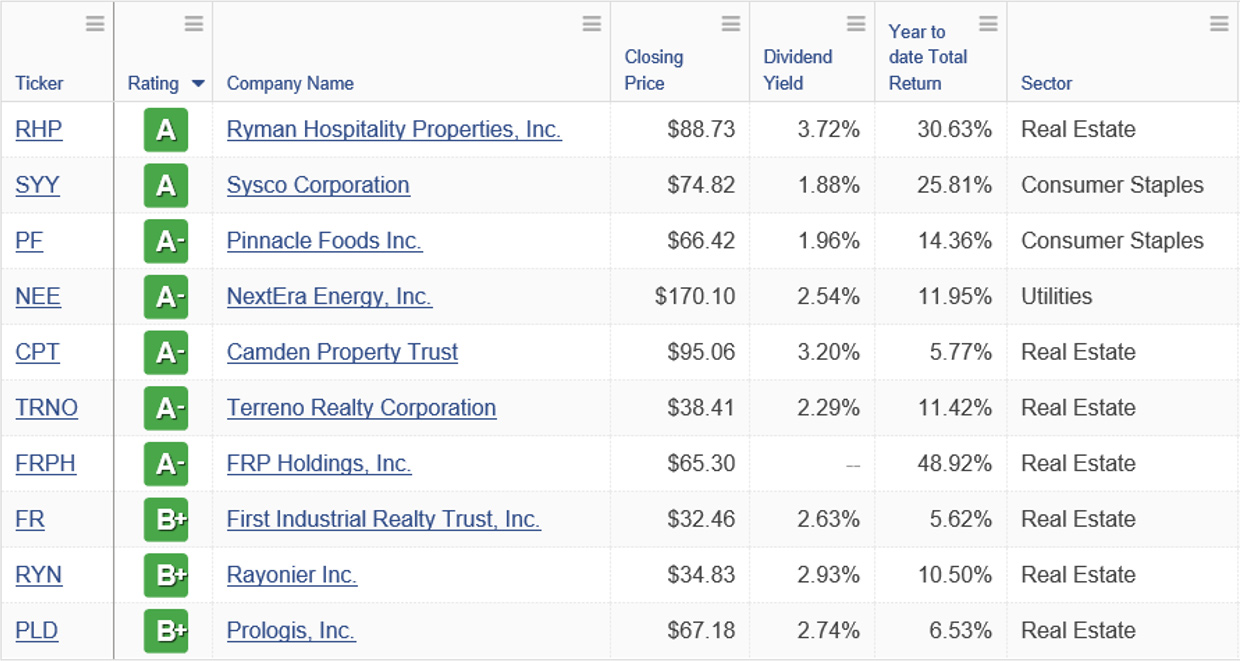Viewport: 1240px width, 661px height.
Task: Open the SYY ticker link
Action: tap(37, 185)
